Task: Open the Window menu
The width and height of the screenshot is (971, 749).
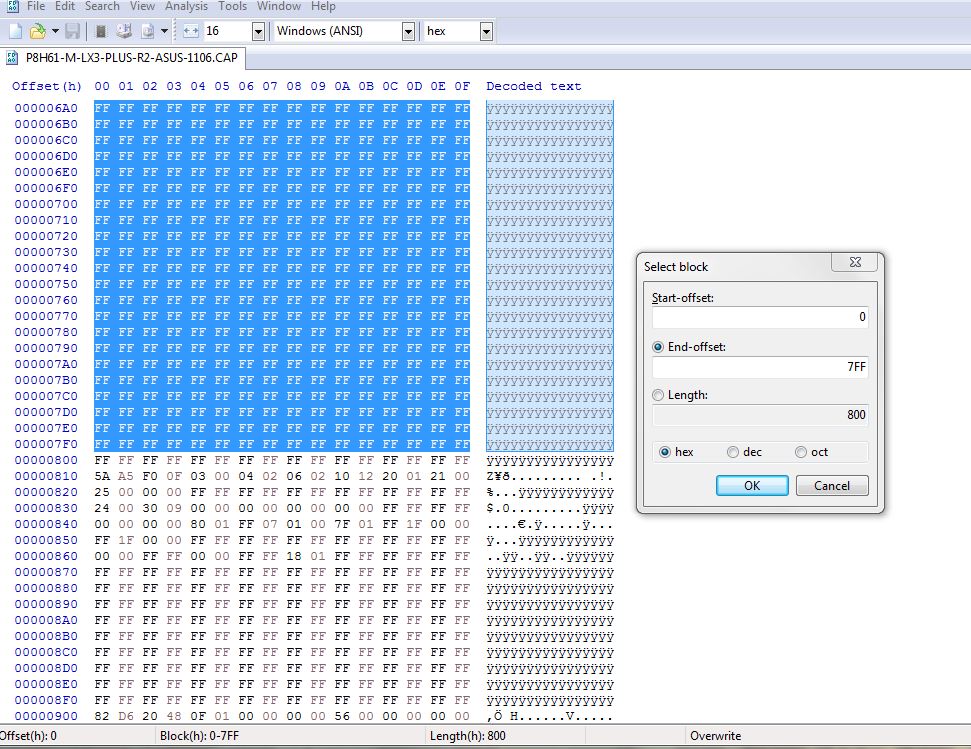Action: pos(279,6)
